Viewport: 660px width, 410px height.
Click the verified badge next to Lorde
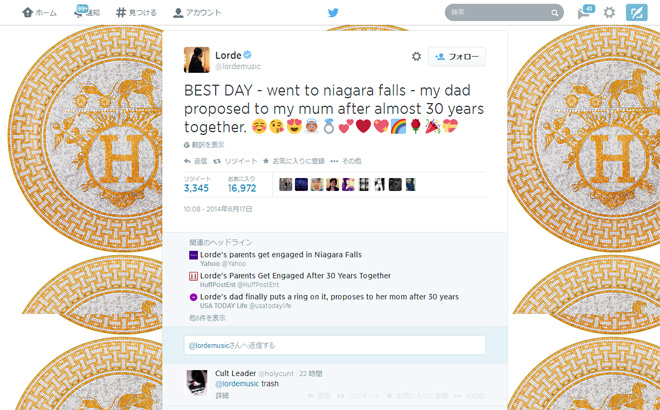248,55
